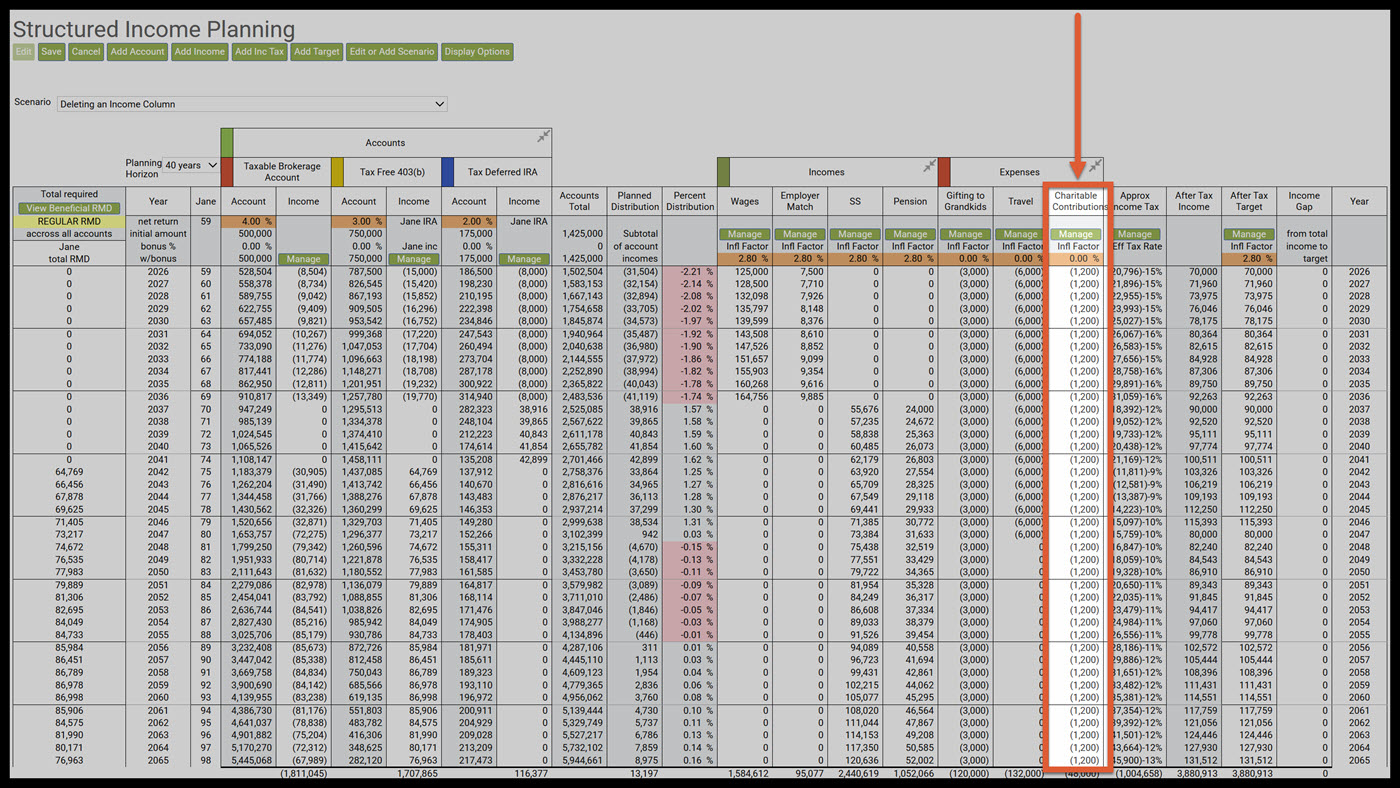Click the green color swatch beside Incomes
The image size is (1400, 788).
pyautogui.click(x=723, y=172)
